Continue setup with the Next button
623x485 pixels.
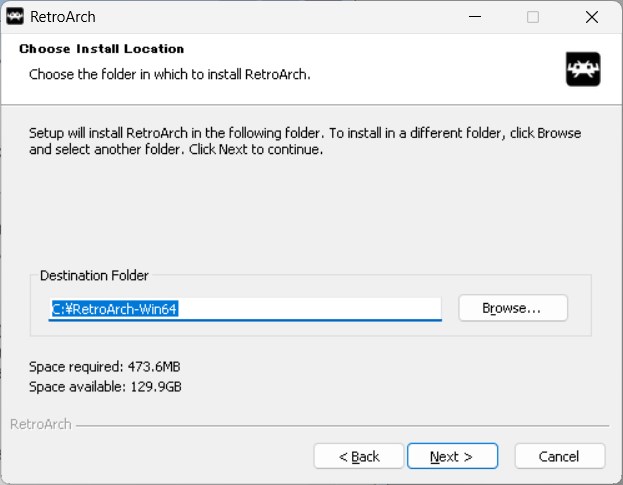(x=452, y=456)
